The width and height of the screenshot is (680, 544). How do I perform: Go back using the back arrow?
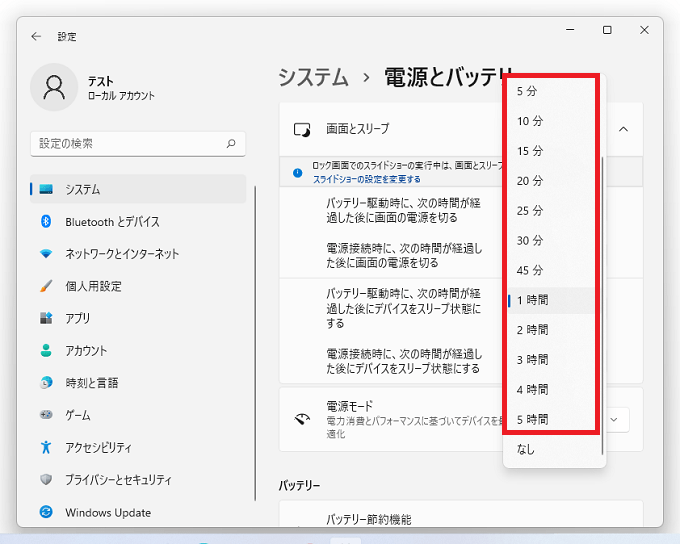36,36
